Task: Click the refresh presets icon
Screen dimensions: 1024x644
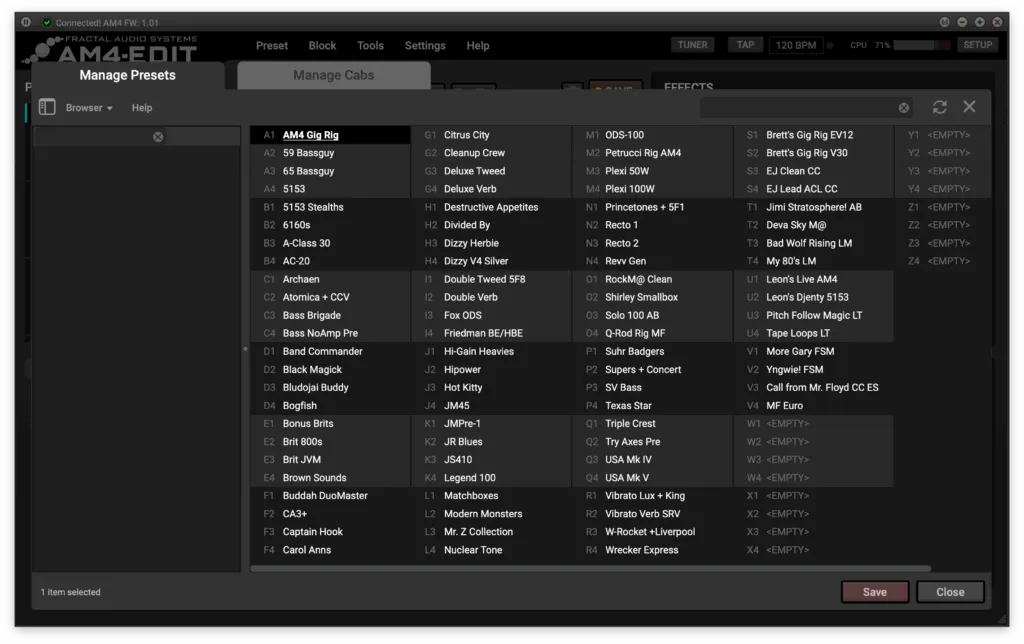Action: (x=939, y=107)
